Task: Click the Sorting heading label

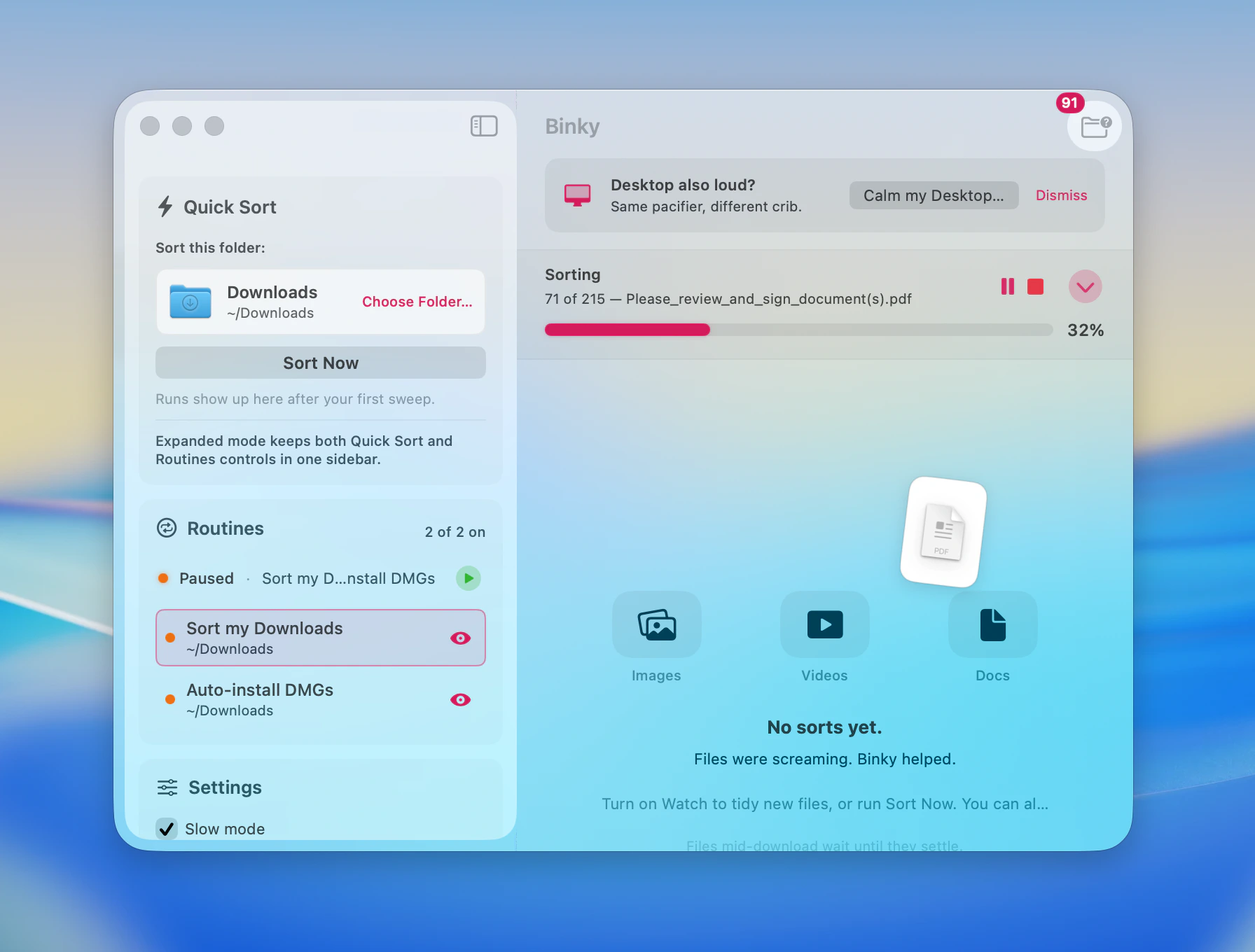Action: (x=572, y=274)
